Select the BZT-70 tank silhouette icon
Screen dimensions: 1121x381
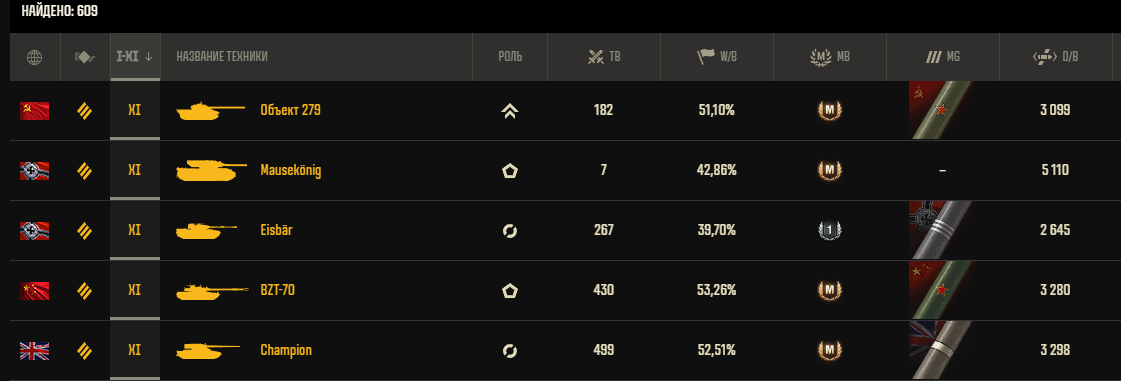click(212, 291)
